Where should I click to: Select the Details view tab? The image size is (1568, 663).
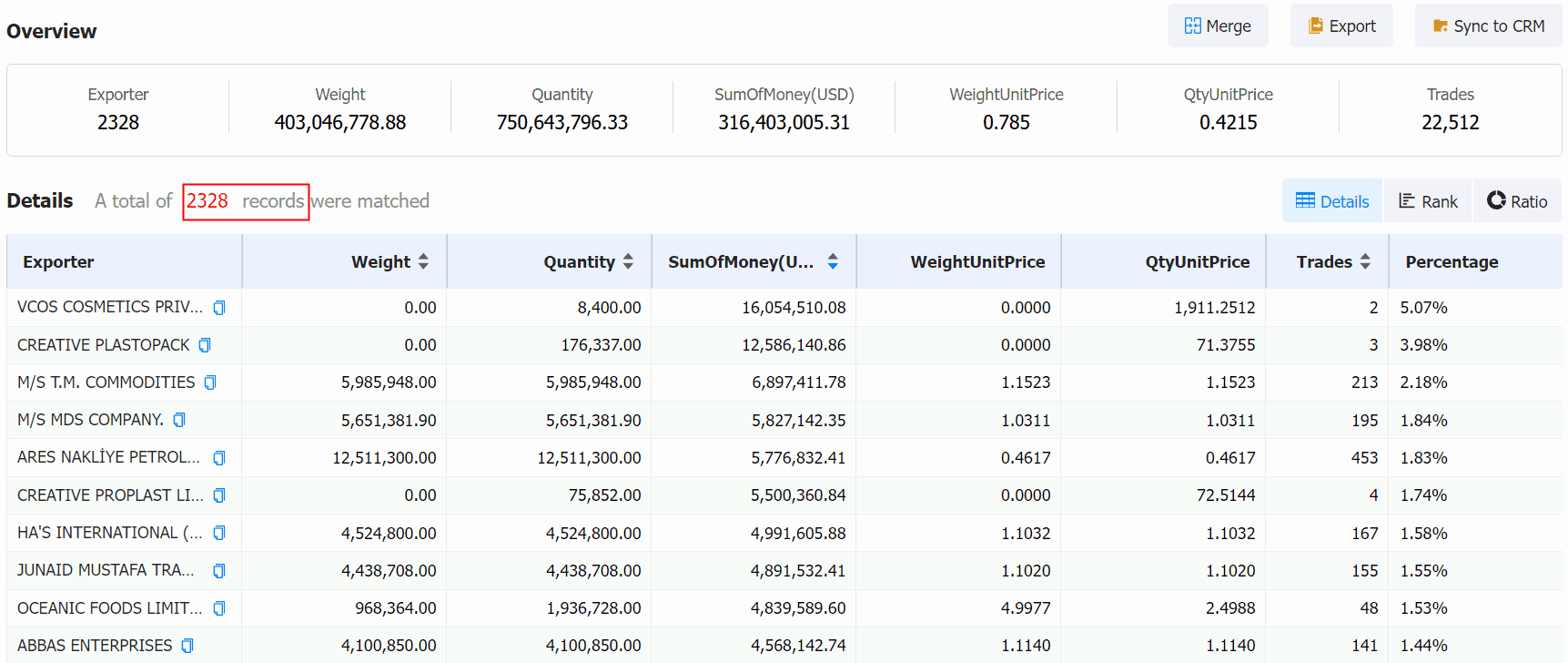(x=1332, y=201)
